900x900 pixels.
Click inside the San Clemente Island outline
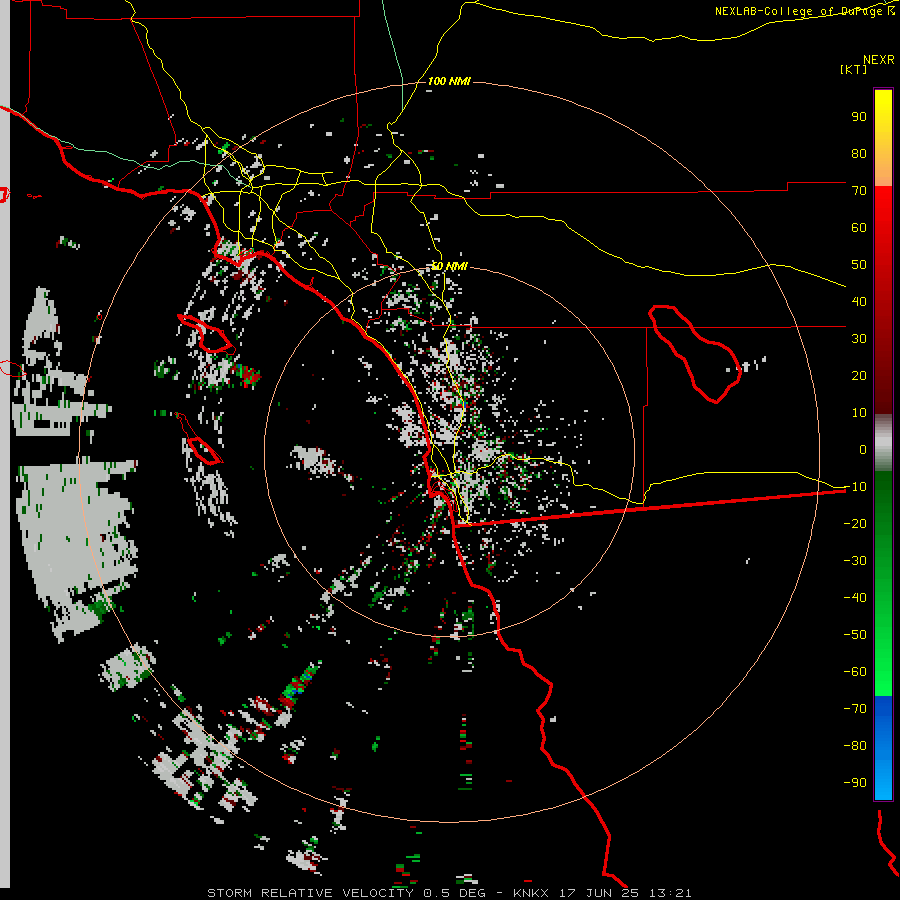(x=203, y=451)
